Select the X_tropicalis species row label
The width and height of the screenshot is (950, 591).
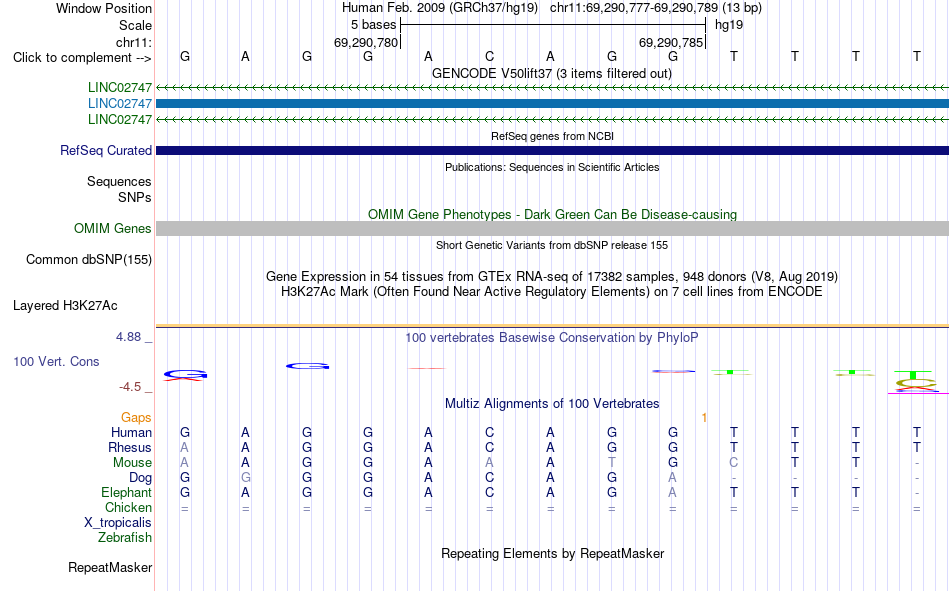coord(118,523)
